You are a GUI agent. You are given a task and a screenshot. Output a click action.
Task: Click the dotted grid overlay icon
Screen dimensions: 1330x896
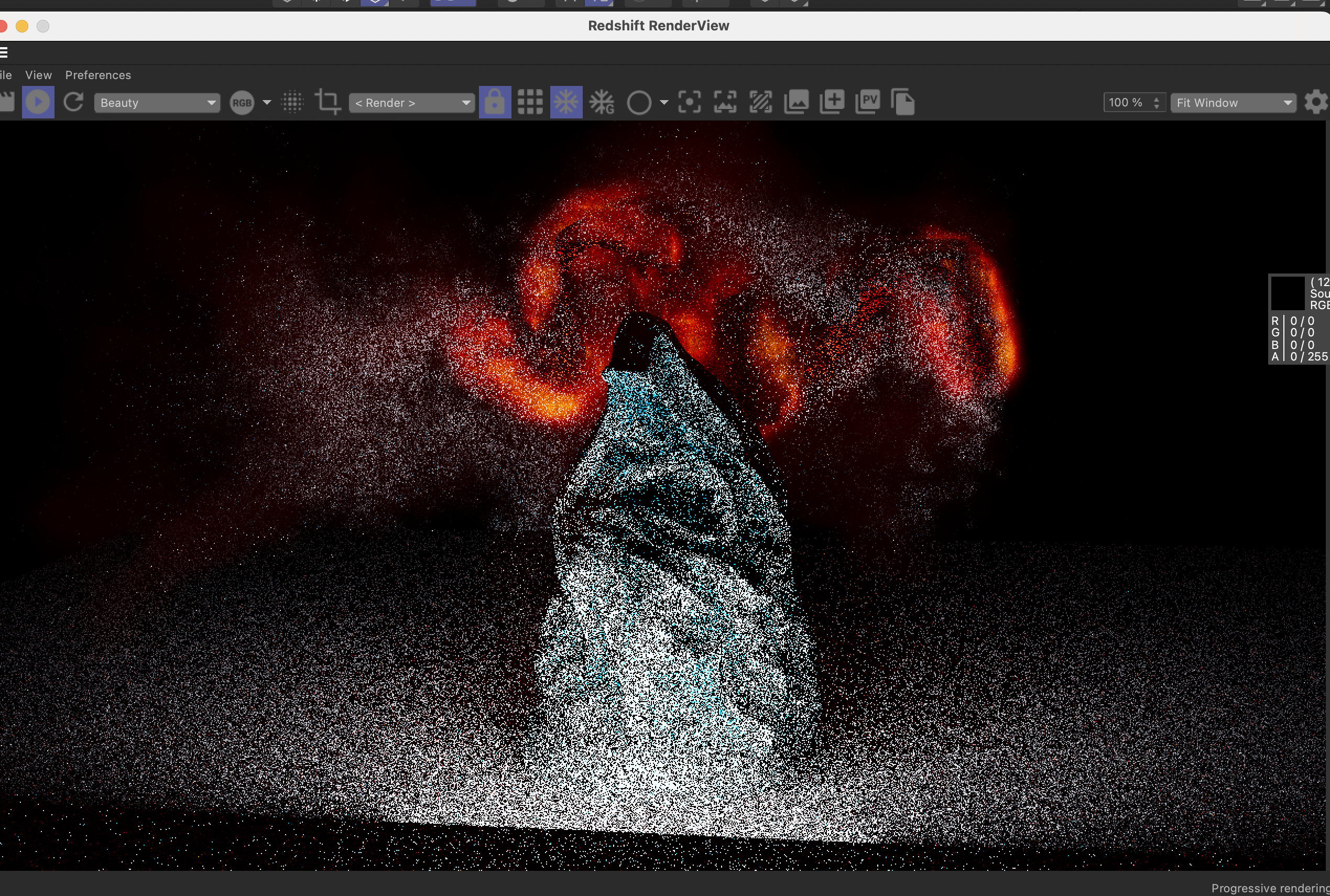292,102
